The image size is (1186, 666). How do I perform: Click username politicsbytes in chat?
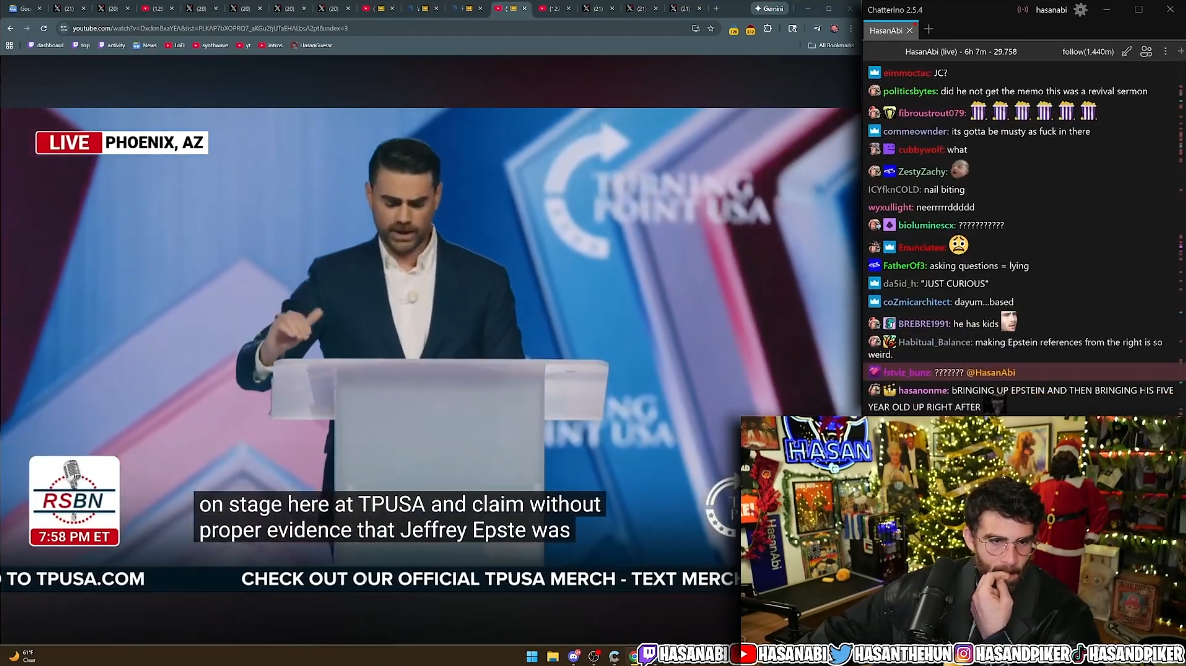point(910,91)
